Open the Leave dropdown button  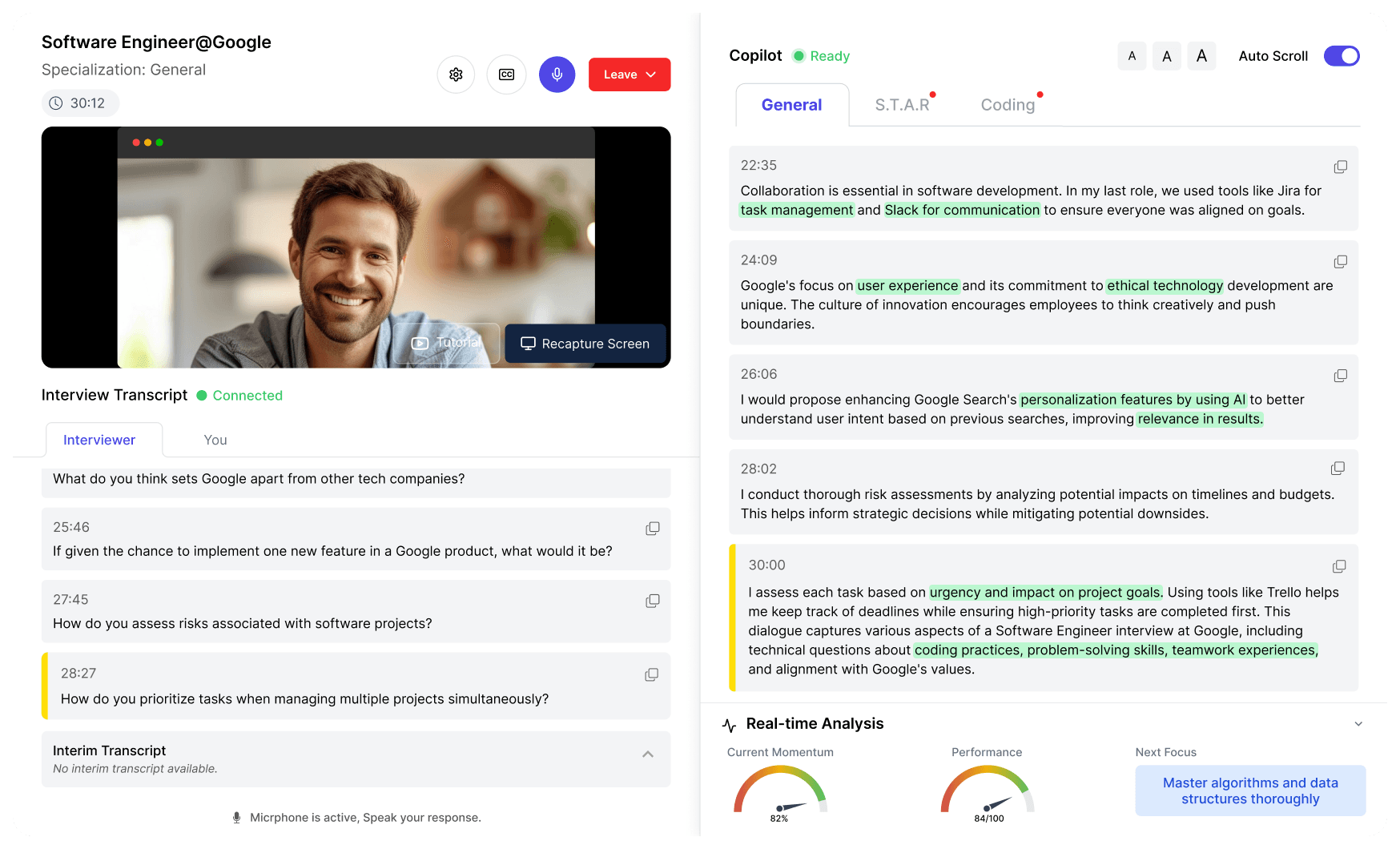(630, 74)
